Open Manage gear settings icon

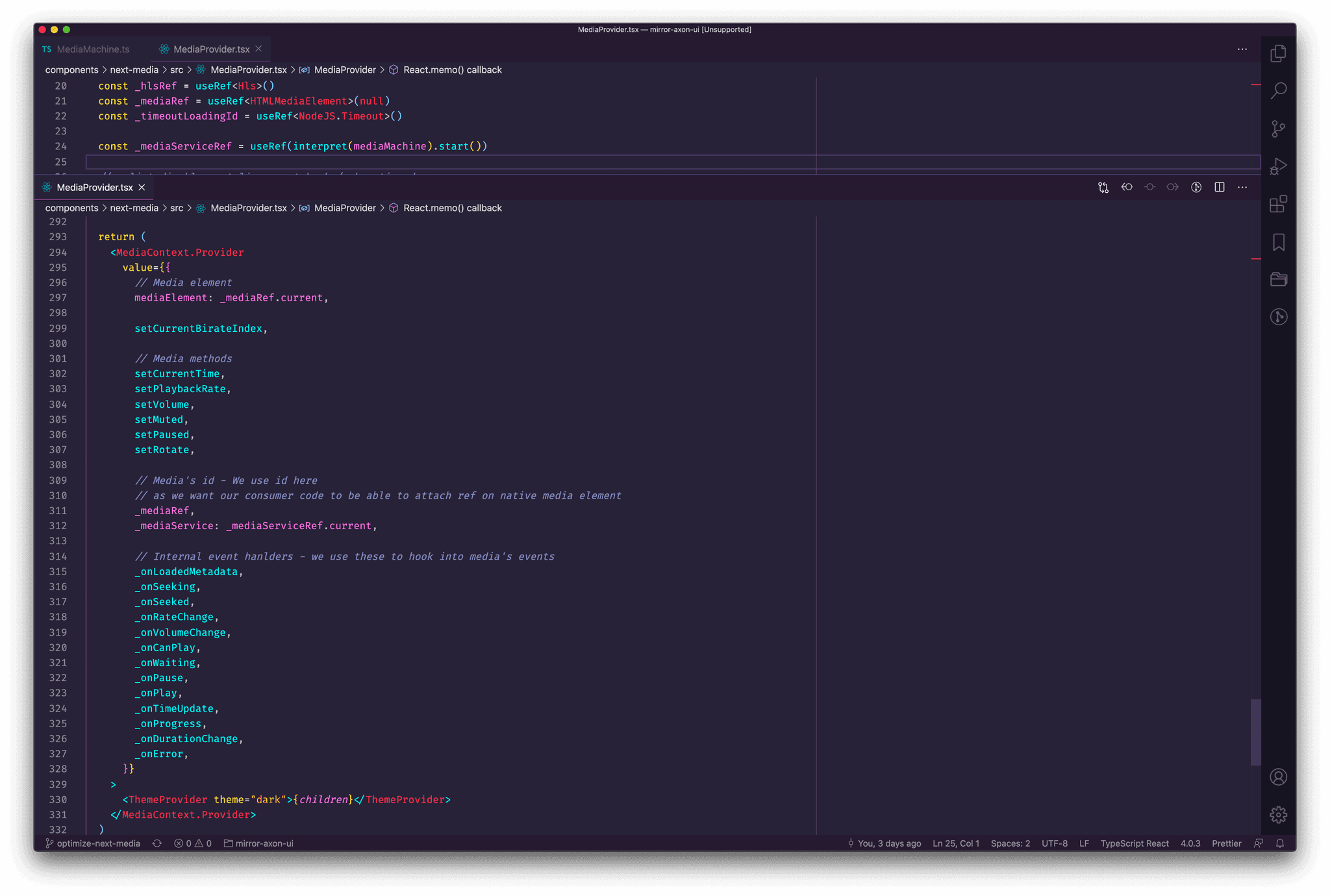(1278, 815)
